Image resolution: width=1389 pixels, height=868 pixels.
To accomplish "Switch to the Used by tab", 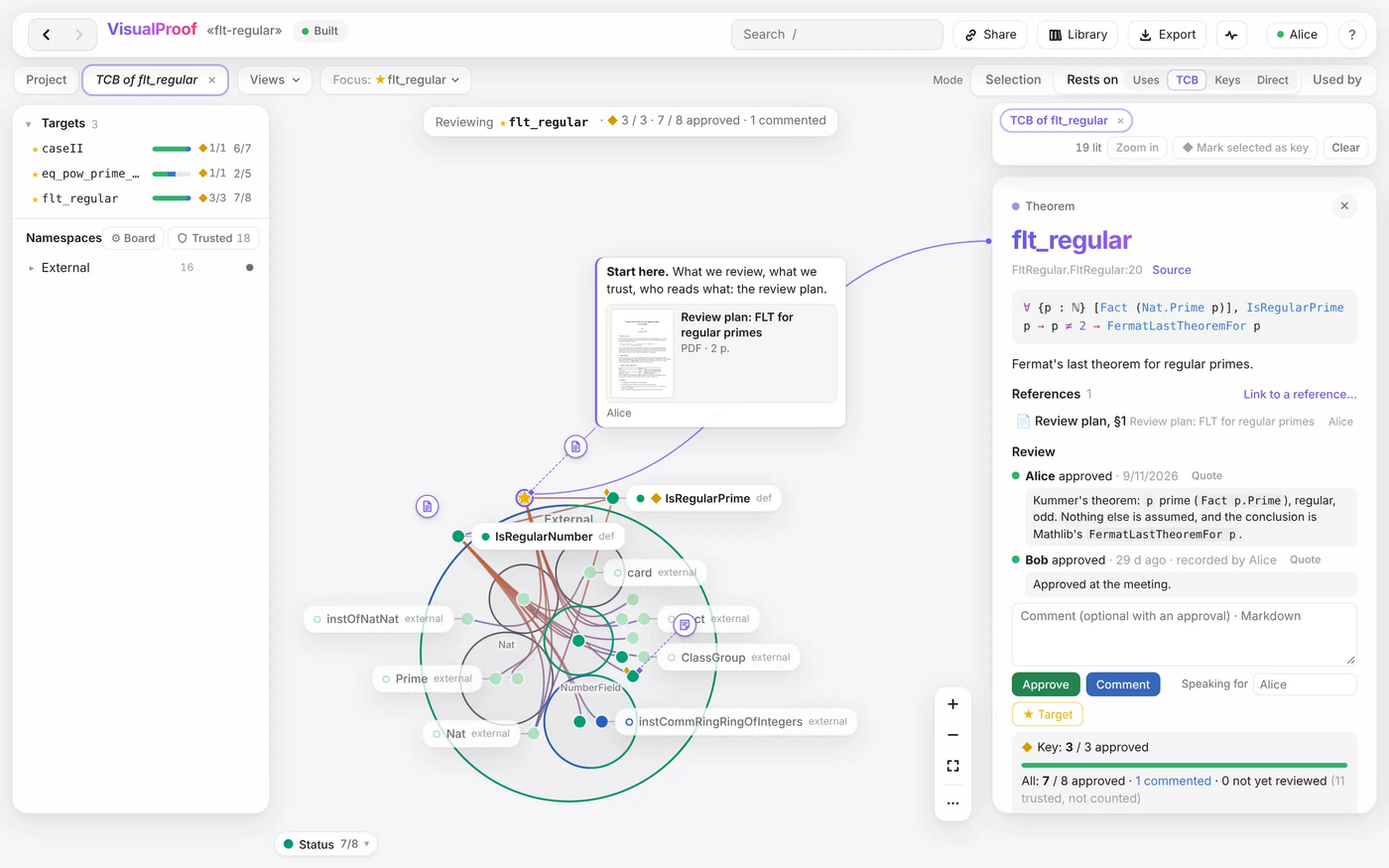I will [x=1336, y=79].
